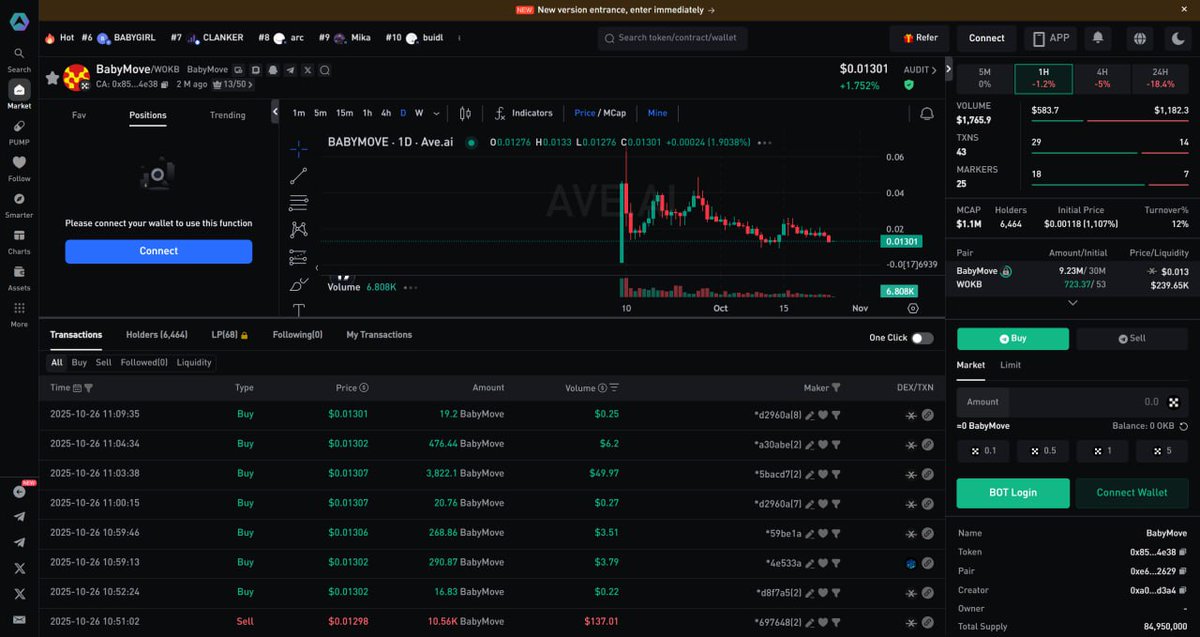Expand the pair list chevron below WOKB

[x=1072, y=302]
